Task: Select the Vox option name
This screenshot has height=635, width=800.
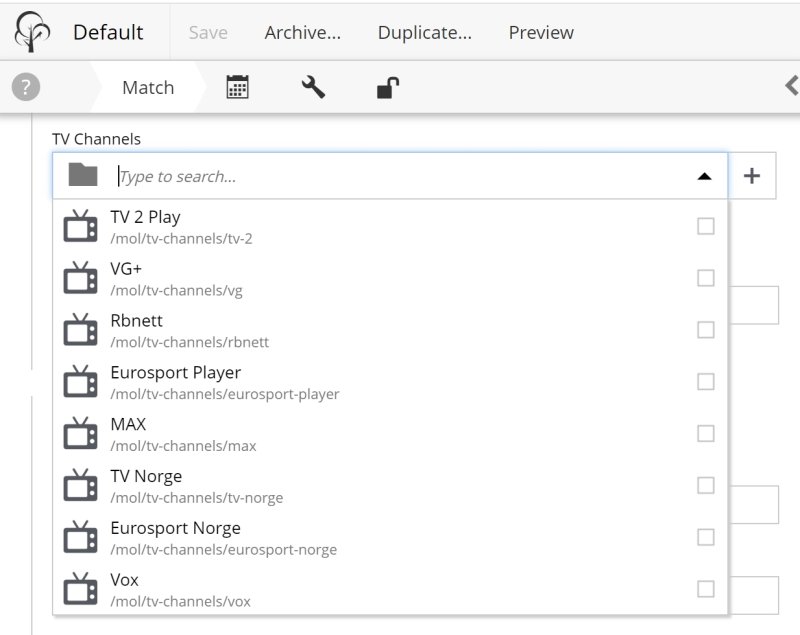Action: pos(124,579)
